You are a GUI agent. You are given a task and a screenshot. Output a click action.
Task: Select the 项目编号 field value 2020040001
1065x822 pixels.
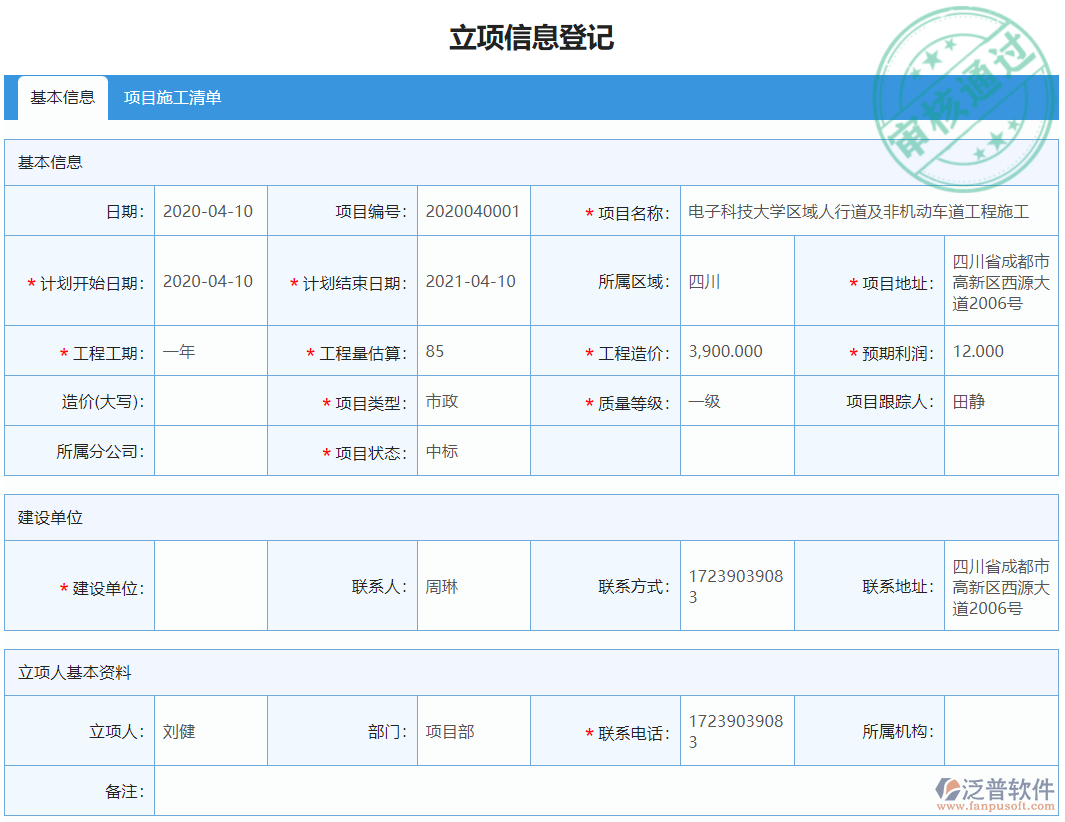(x=473, y=211)
